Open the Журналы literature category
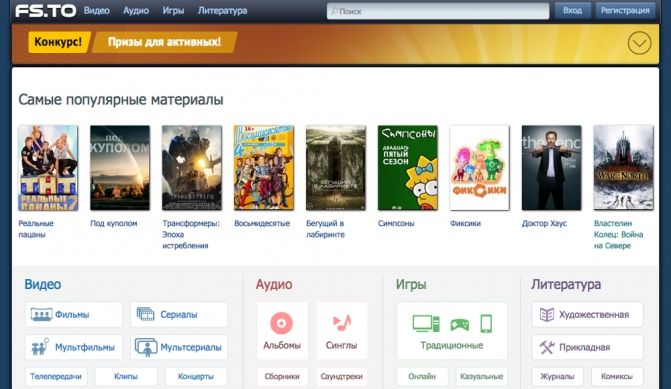Screen dimensions: 671x389 click(x=558, y=377)
